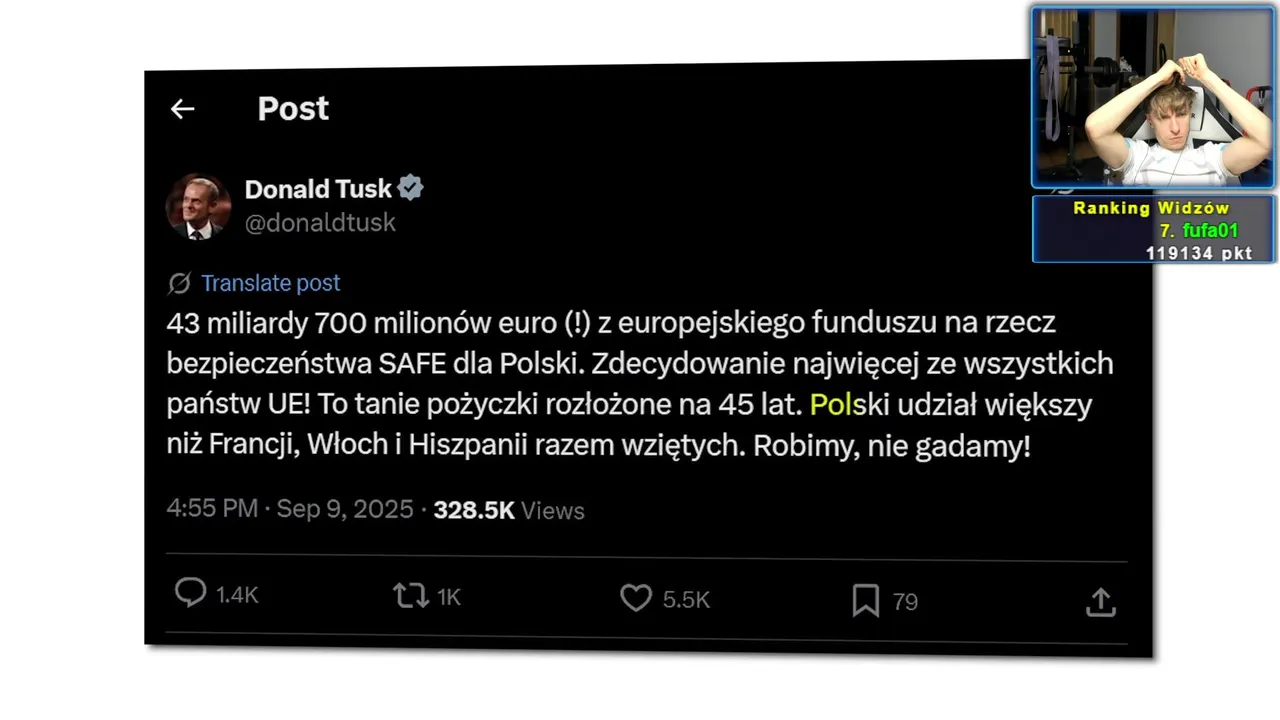Click the 328.5K Views counter
Image resolution: width=1280 pixels, height=720 pixels.
click(x=509, y=510)
